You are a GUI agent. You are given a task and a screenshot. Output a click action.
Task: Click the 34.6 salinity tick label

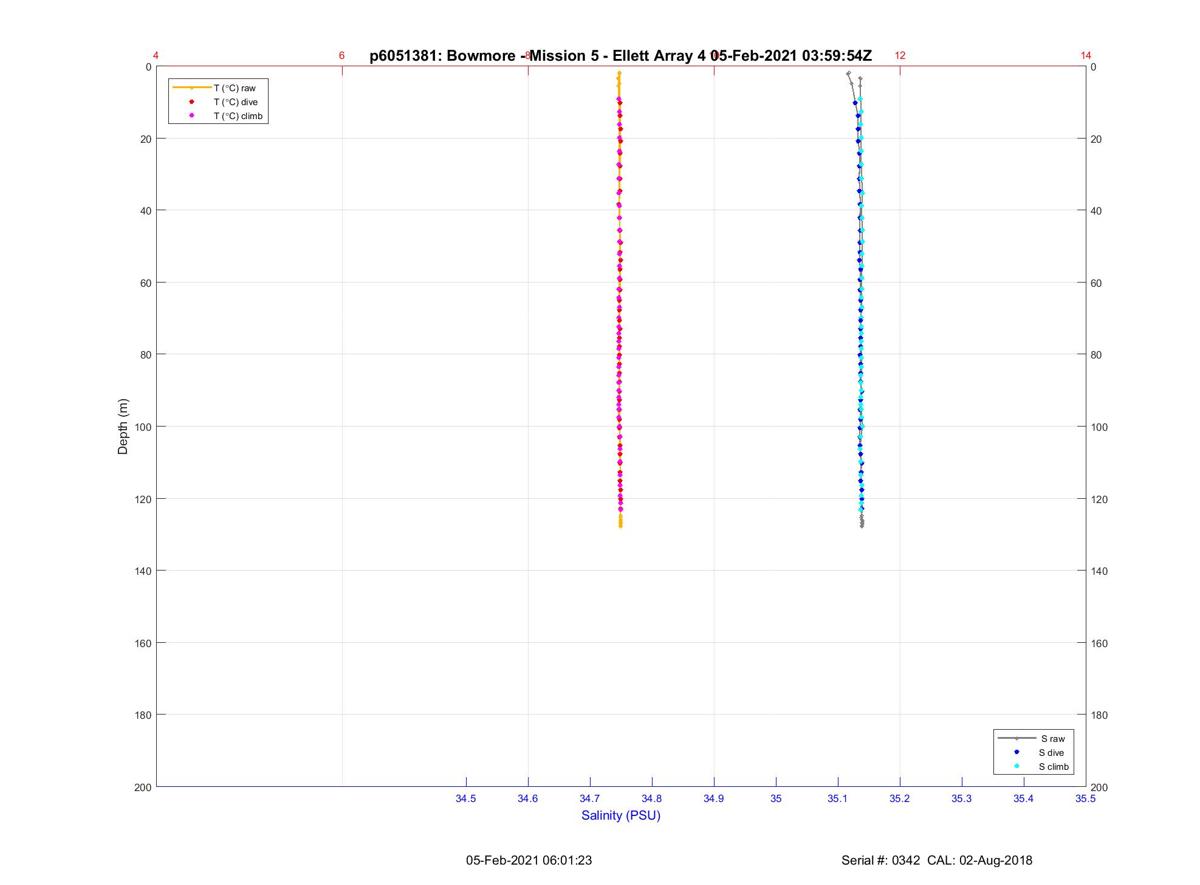(x=528, y=798)
